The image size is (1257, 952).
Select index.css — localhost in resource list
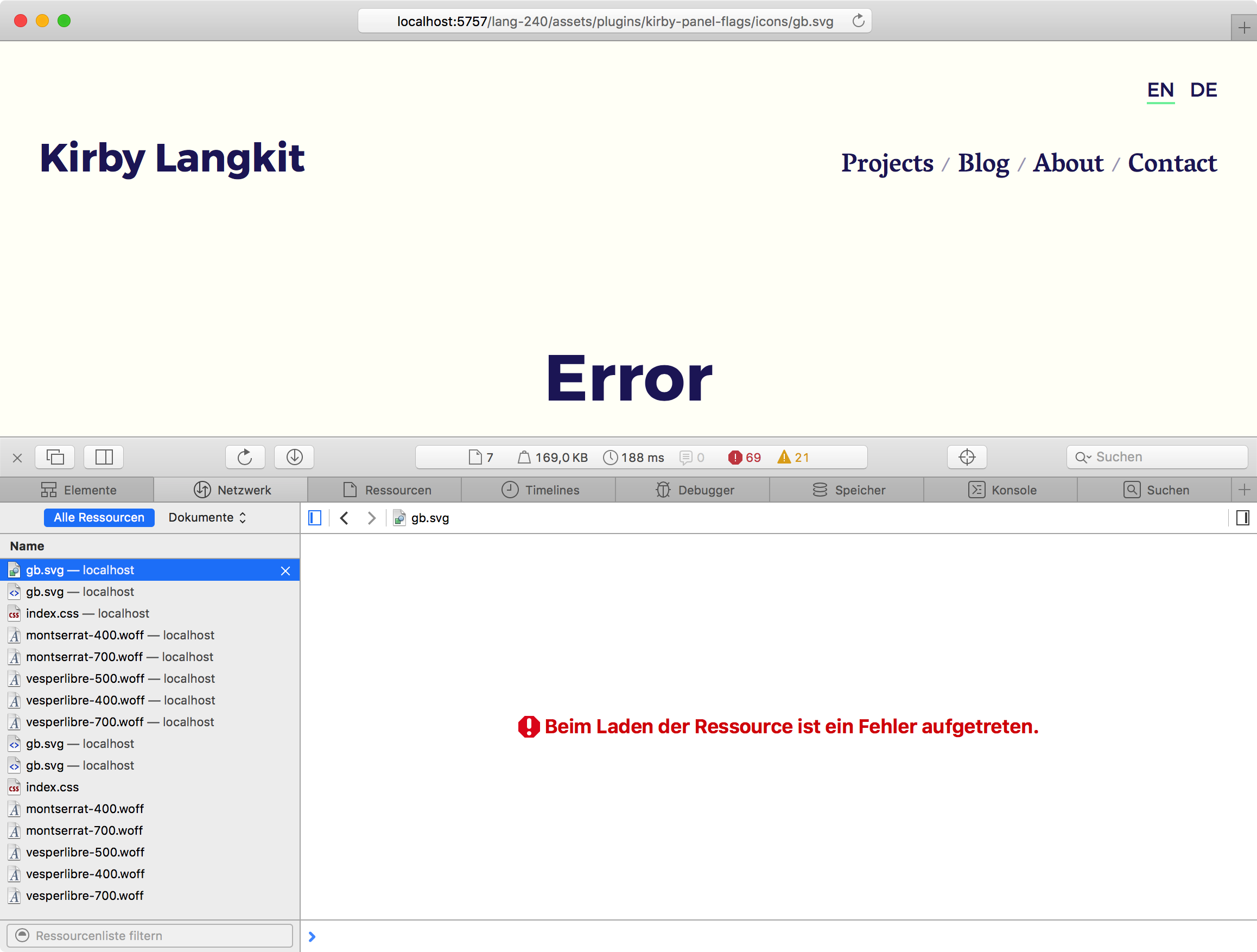pyautogui.click(x=87, y=613)
